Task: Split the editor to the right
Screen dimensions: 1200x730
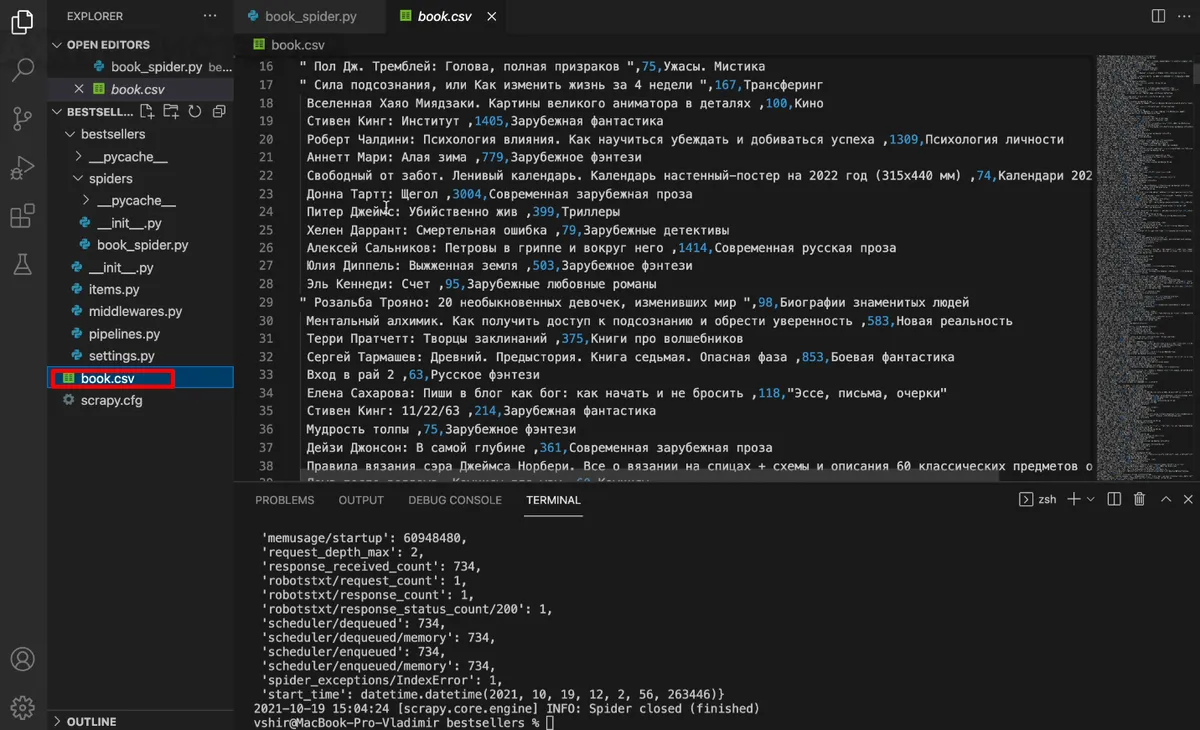Action: point(1158,16)
